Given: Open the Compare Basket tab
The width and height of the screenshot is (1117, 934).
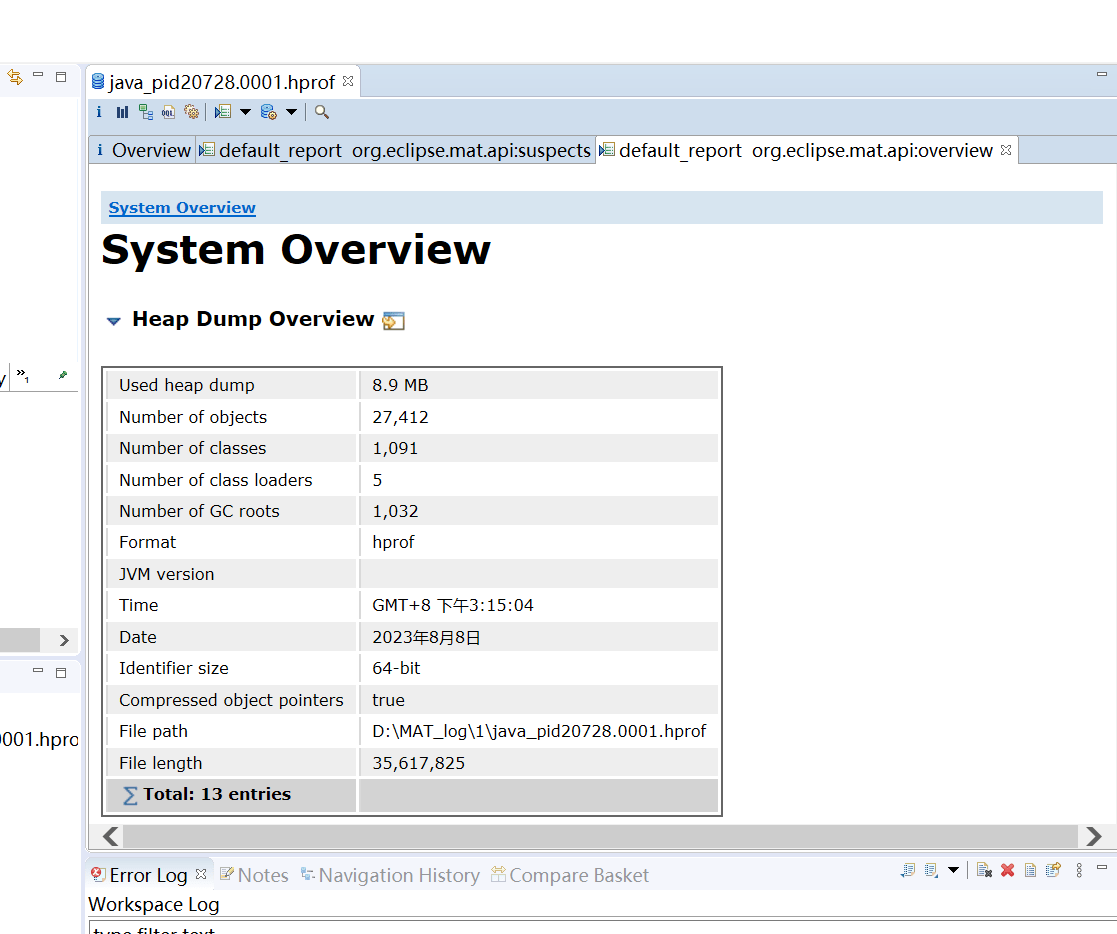Looking at the screenshot, I should [569, 875].
